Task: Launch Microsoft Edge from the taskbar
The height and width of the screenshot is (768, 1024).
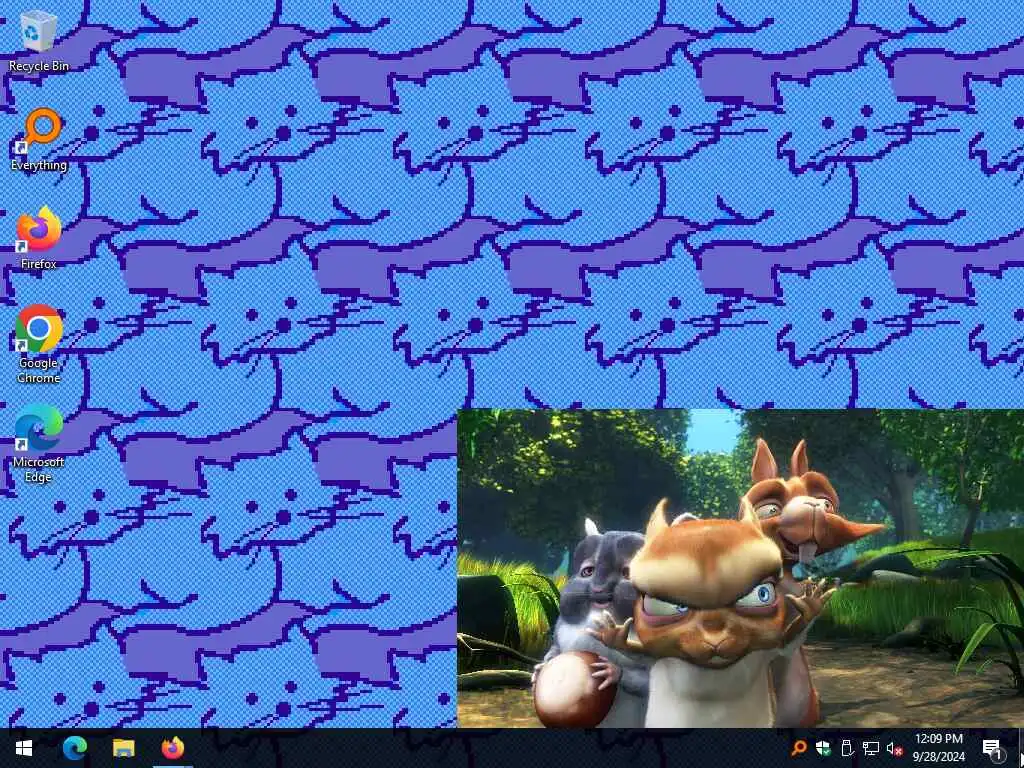Action: (75, 748)
